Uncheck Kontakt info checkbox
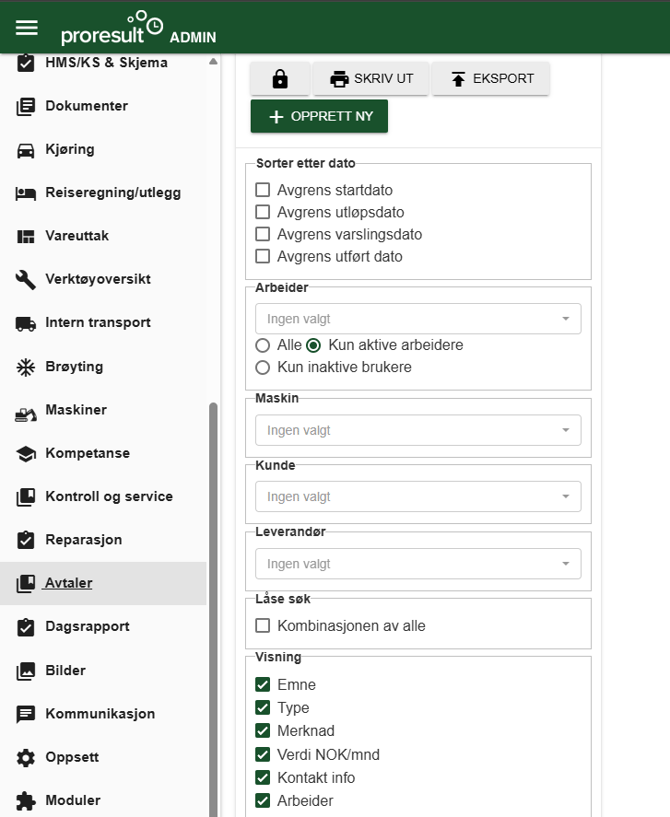 tap(263, 778)
